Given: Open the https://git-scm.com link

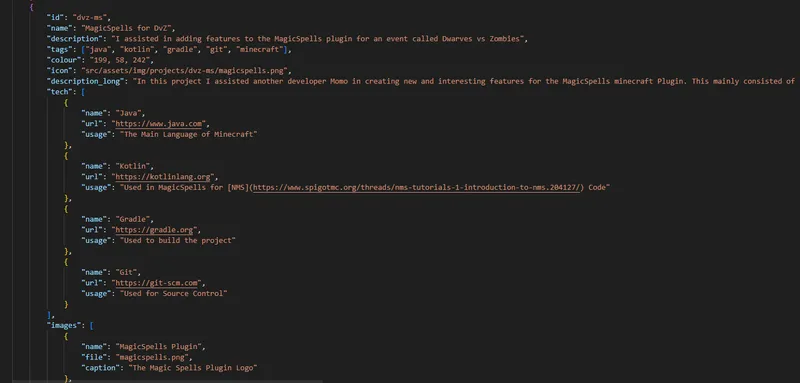Looking at the screenshot, I should [x=156, y=283].
